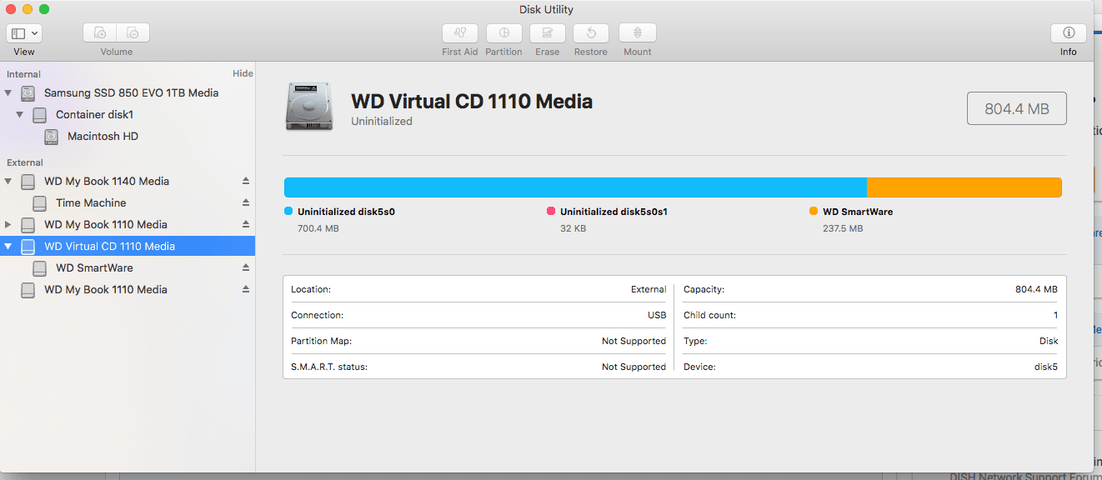Image resolution: width=1102 pixels, height=480 pixels.
Task: Click the External section header
Action: click(x=25, y=162)
